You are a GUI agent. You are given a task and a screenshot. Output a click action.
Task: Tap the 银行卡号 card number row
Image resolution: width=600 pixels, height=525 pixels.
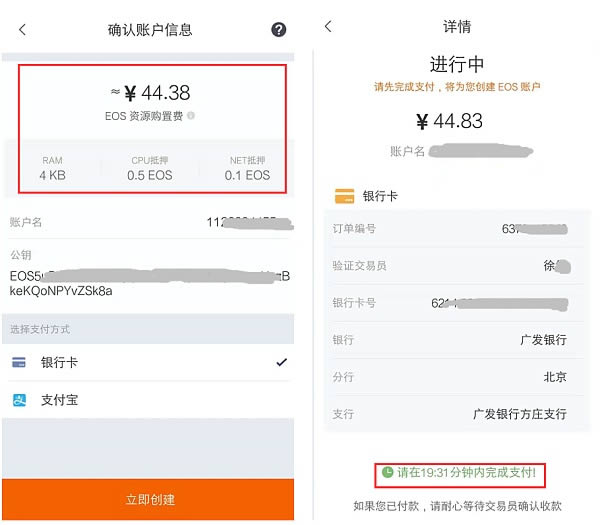450,303
